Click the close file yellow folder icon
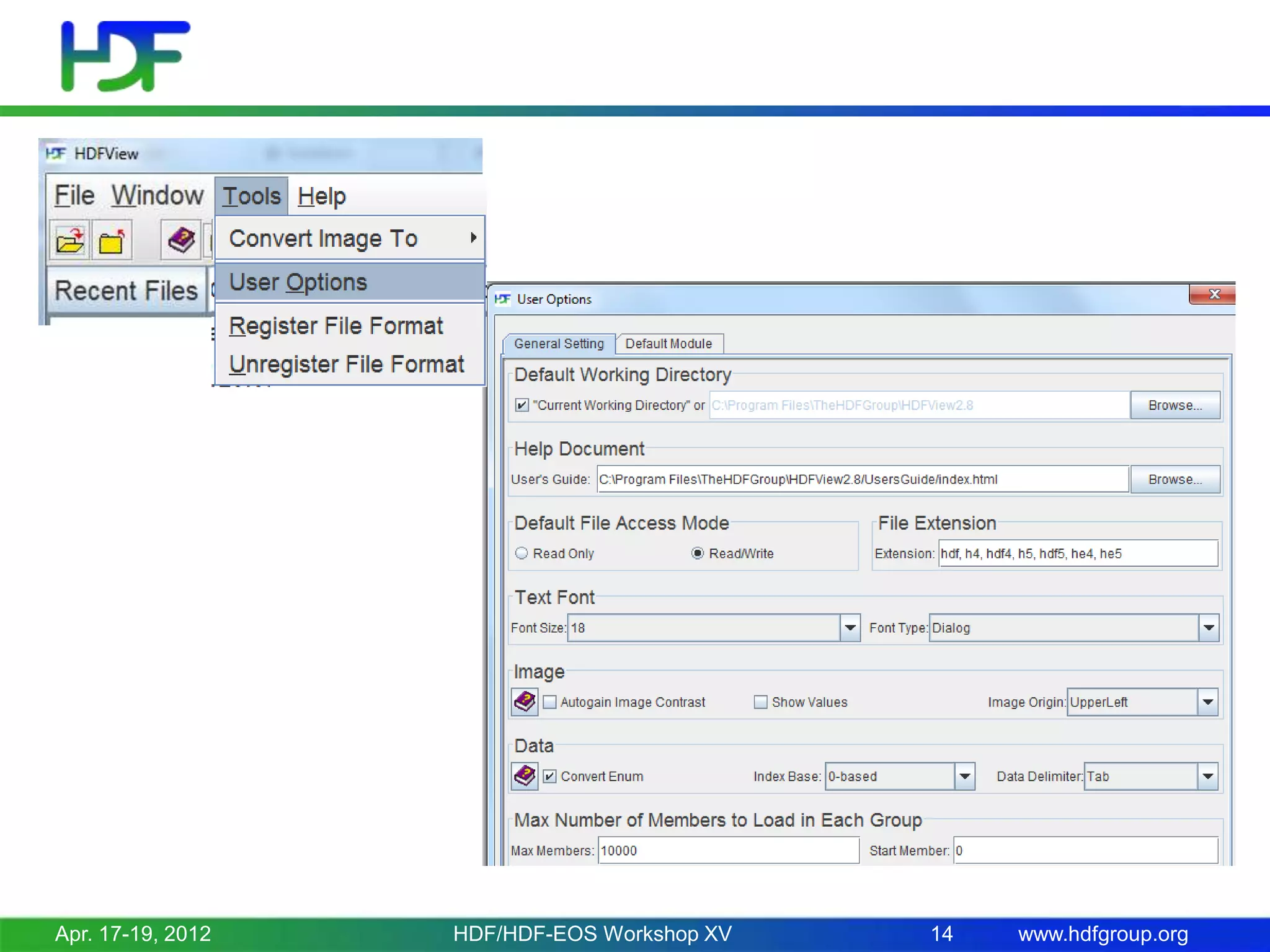This screenshot has height=952, width=1270. (x=112, y=240)
